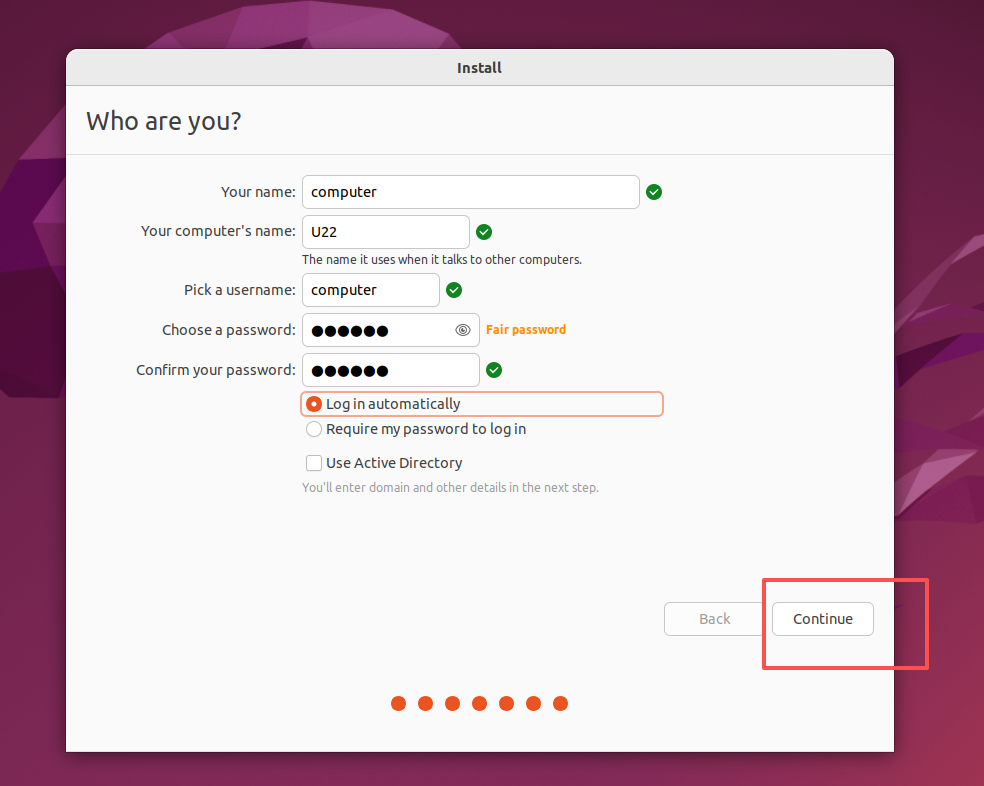Click the Confirm your password: label
The width and height of the screenshot is (984, 786).
click(216, 370)
